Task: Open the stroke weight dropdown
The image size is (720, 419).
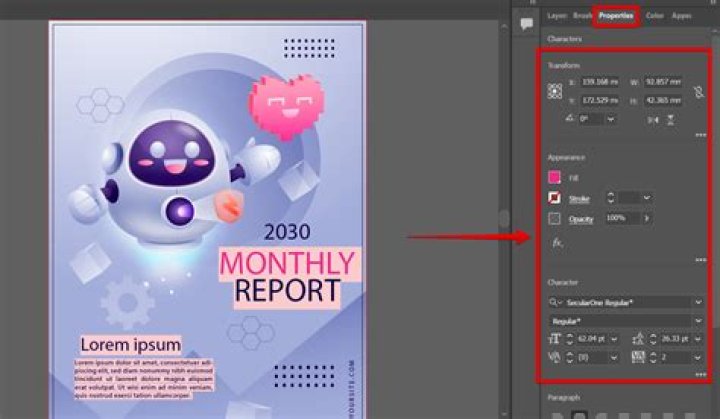Action: 647,198
